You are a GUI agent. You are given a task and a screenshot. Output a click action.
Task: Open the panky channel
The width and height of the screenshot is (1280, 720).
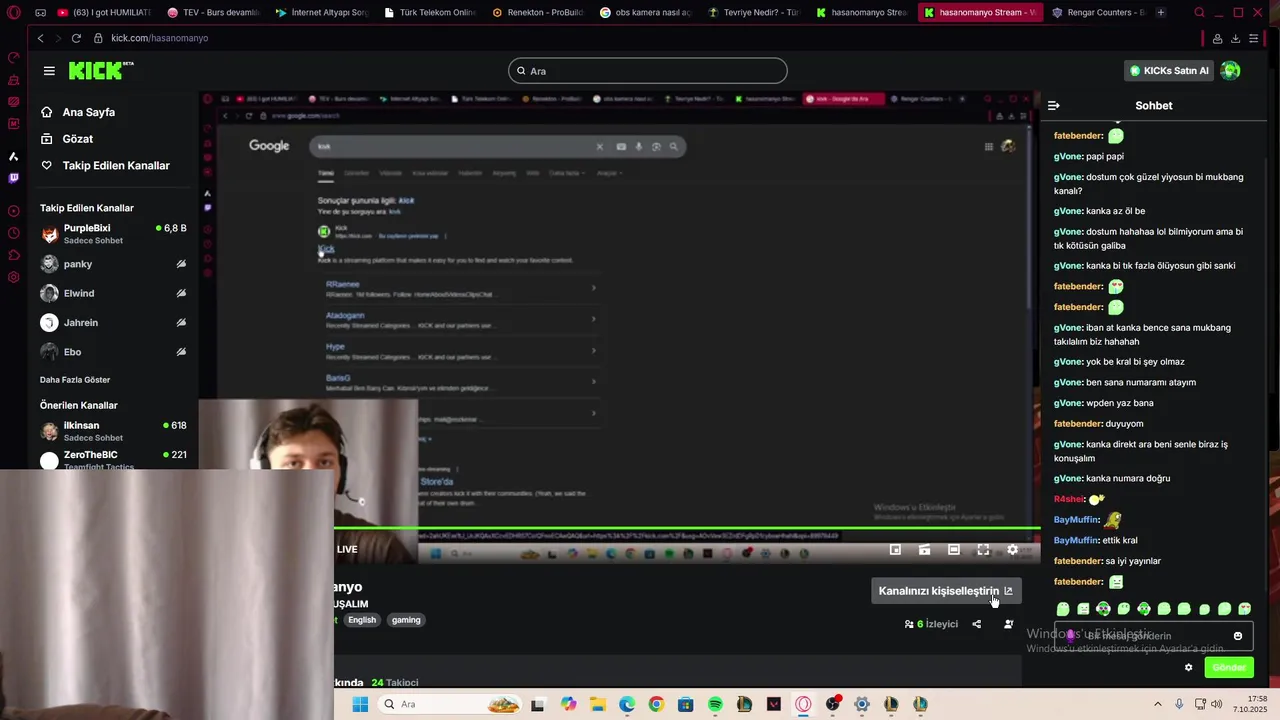114,264
